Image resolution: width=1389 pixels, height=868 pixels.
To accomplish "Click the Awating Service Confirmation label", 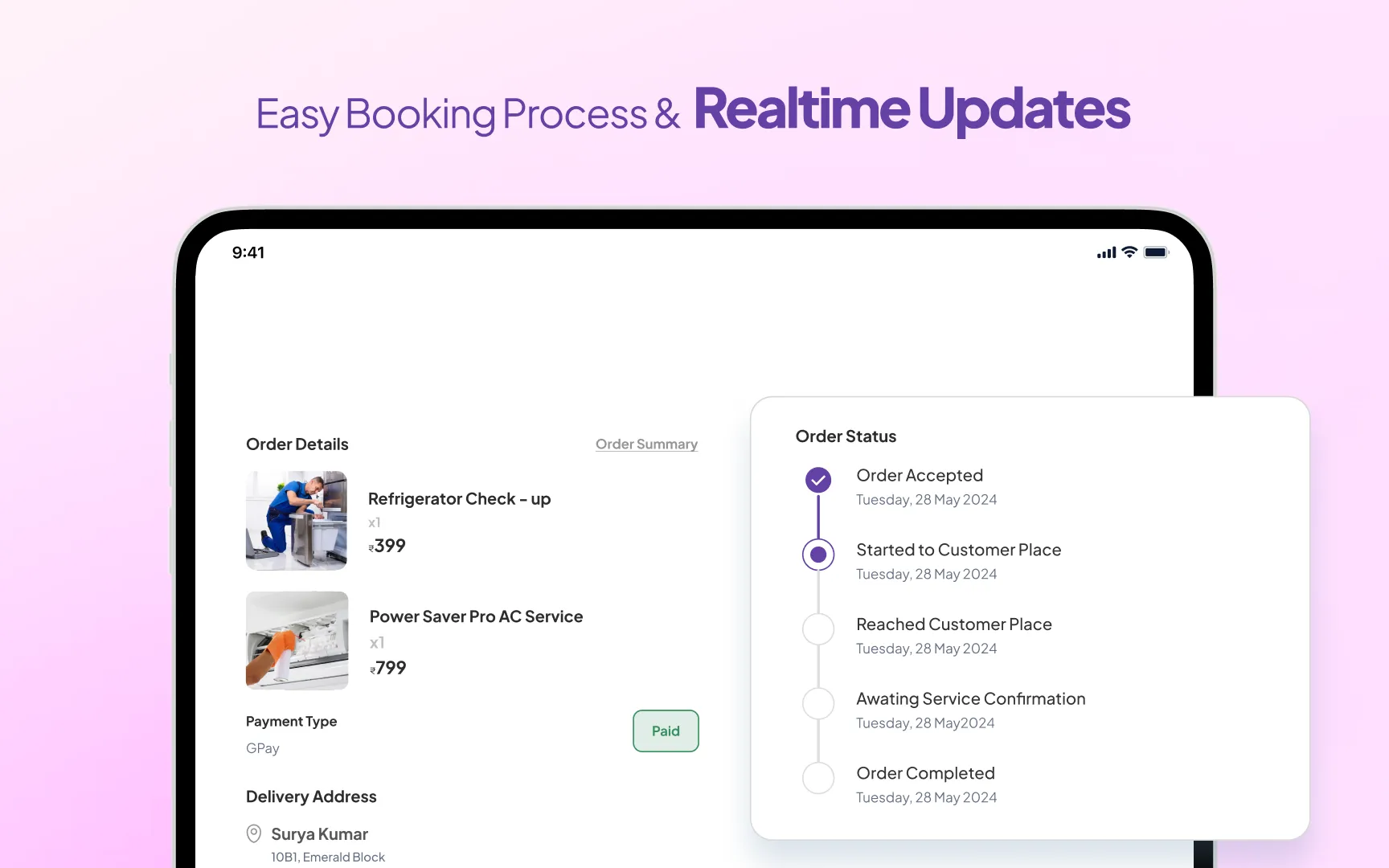I will point(971,698).
